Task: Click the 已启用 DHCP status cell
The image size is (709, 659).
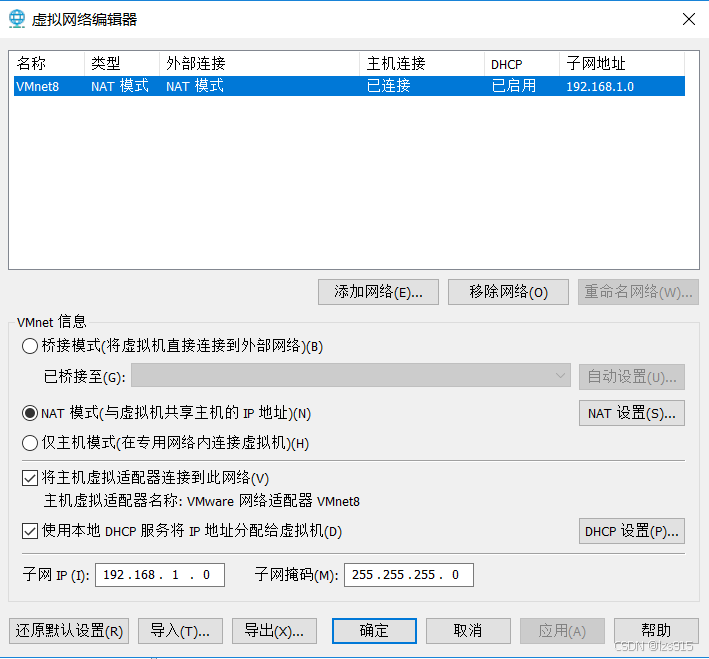Action: [514, 86]
